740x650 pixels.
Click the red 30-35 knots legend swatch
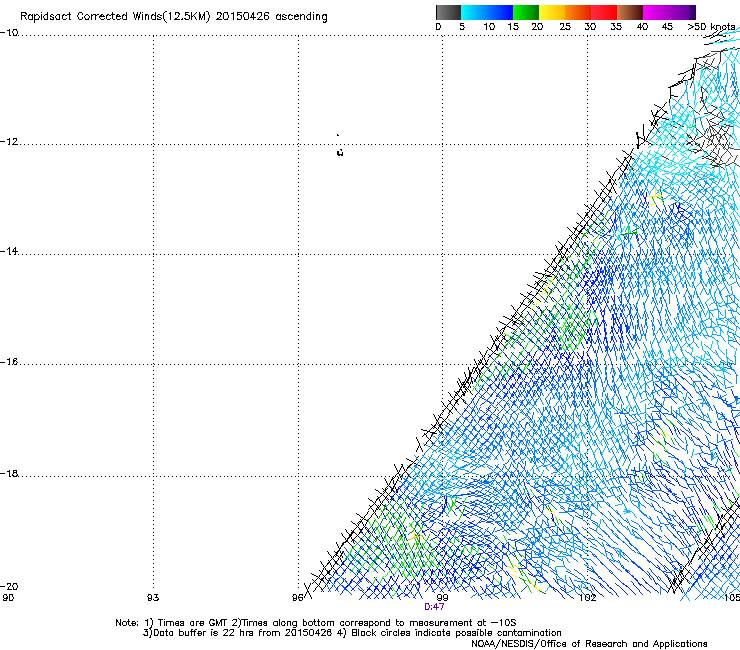[604, 12]
